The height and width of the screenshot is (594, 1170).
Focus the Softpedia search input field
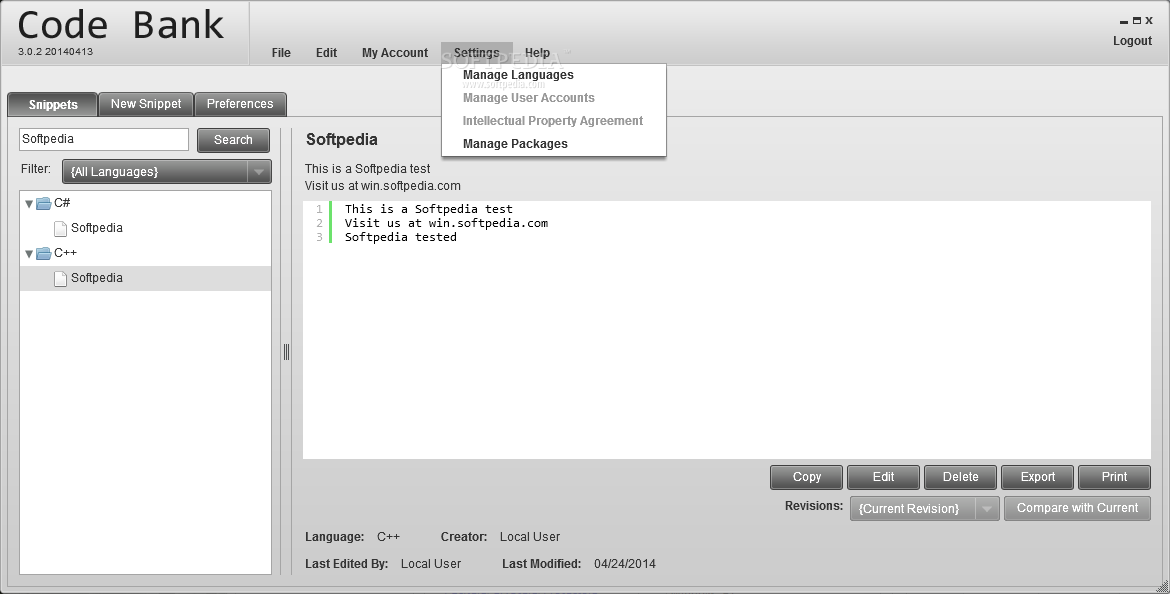click(x=104, y=140)
